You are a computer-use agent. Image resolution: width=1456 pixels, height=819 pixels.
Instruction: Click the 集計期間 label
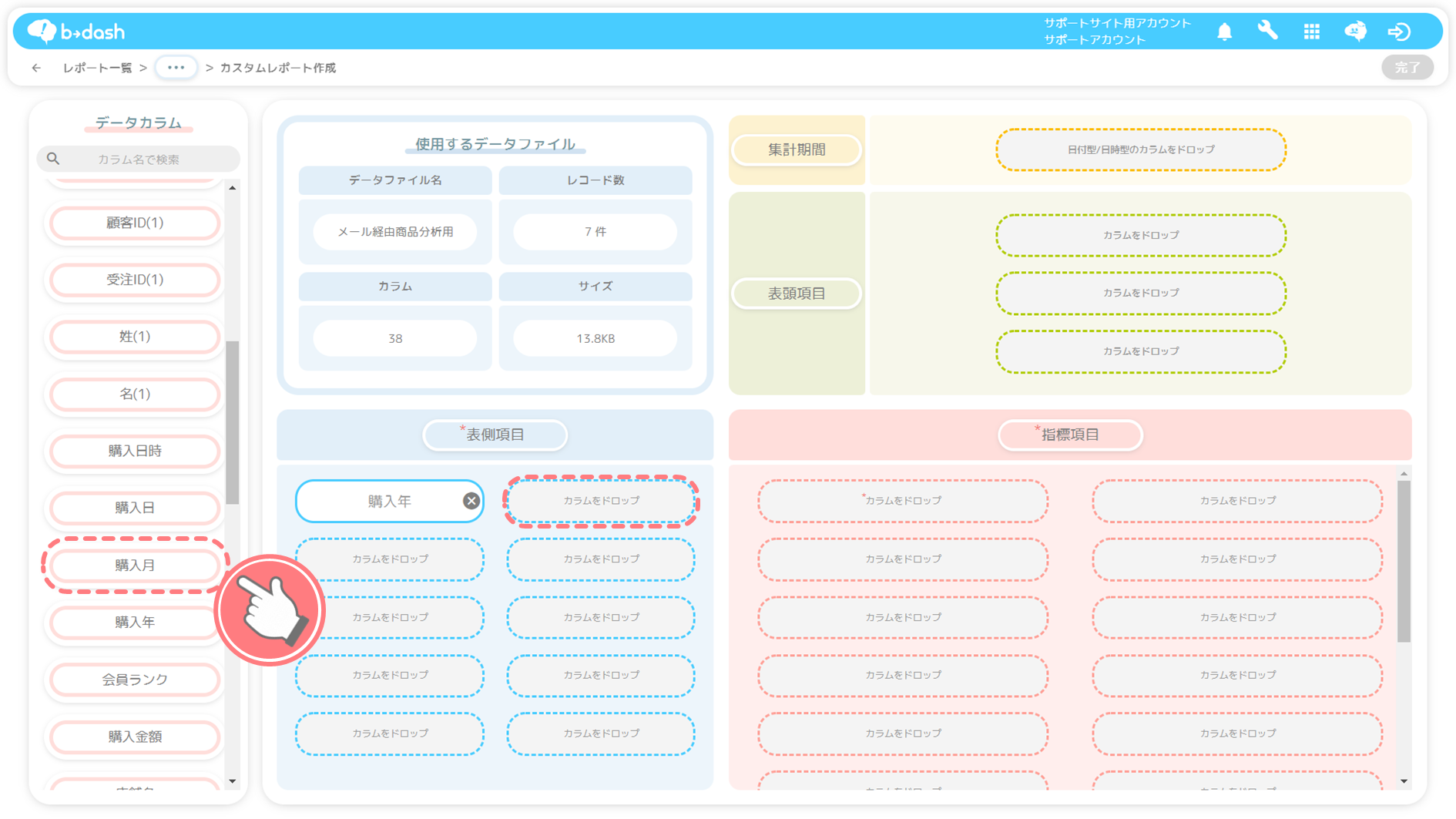tap(797, 149)
